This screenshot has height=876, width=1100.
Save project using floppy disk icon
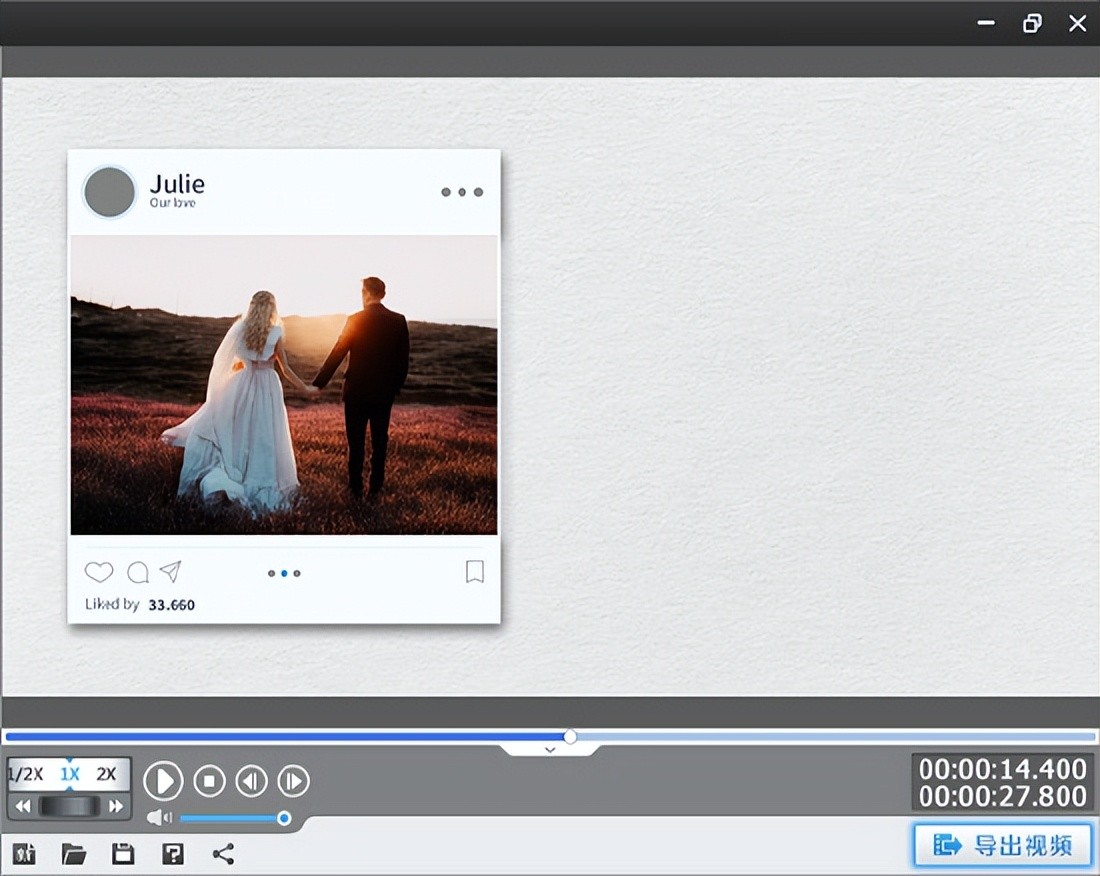pyautogui.click(x=123, y=854)
